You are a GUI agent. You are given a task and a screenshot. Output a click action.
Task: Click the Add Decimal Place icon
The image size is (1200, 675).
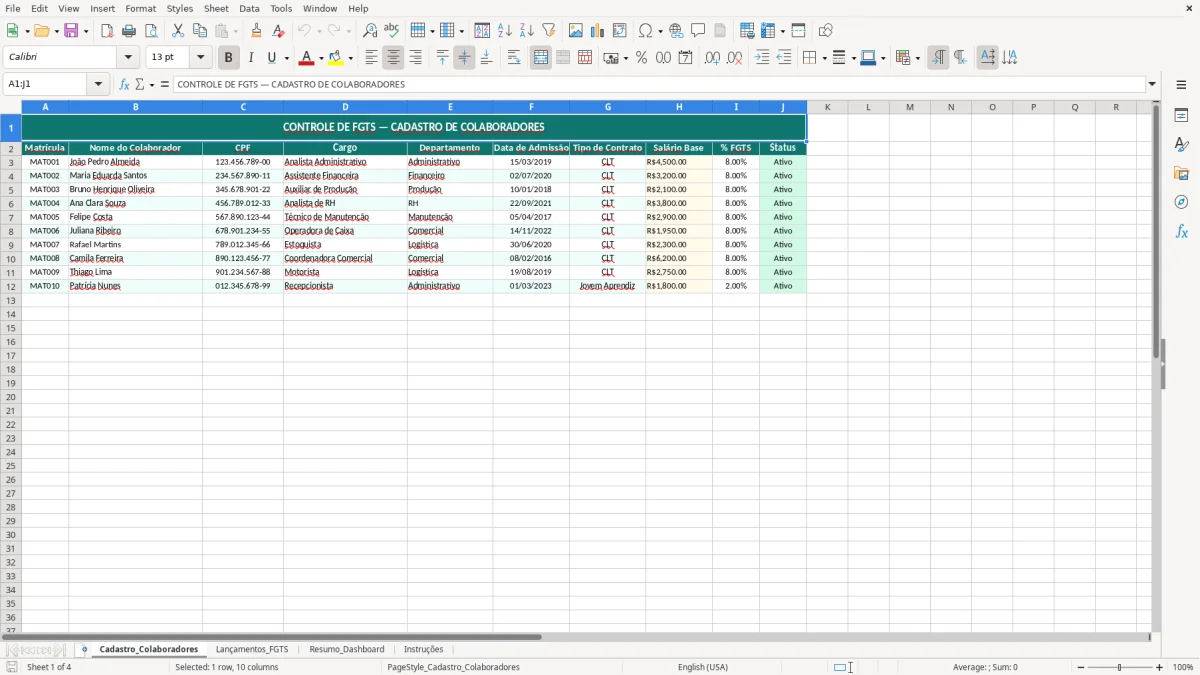(x=712, y=58)
